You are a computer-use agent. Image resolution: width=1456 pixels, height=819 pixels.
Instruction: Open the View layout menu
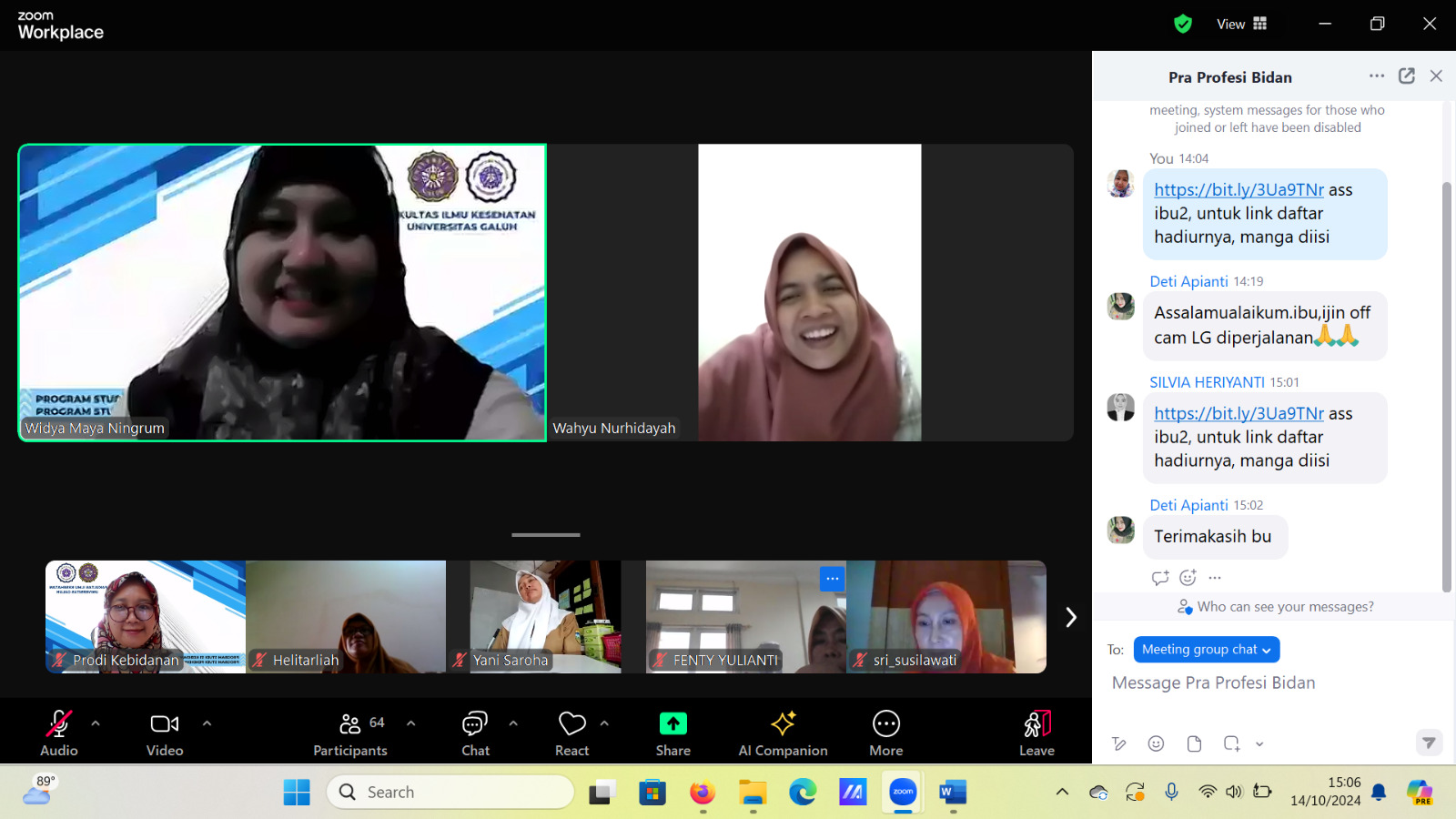(1241, 24)
